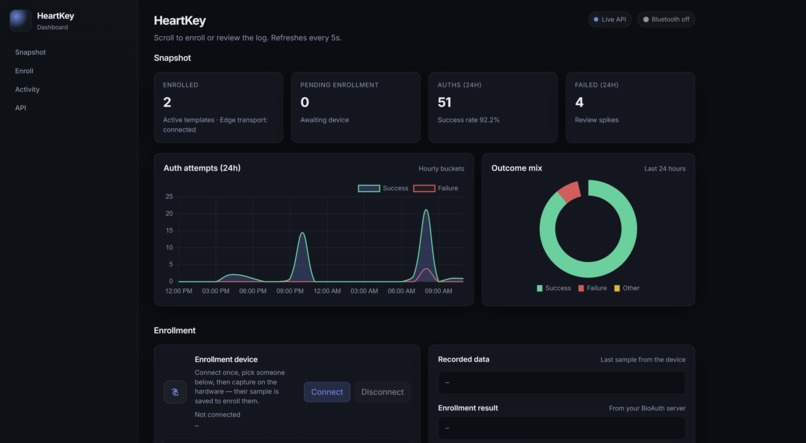Image resolution: width=806 pixels, height=443 pixels.
Task: Click the 'Auth attempts (24h)' chart title
Action: click(x=202, y=168)
